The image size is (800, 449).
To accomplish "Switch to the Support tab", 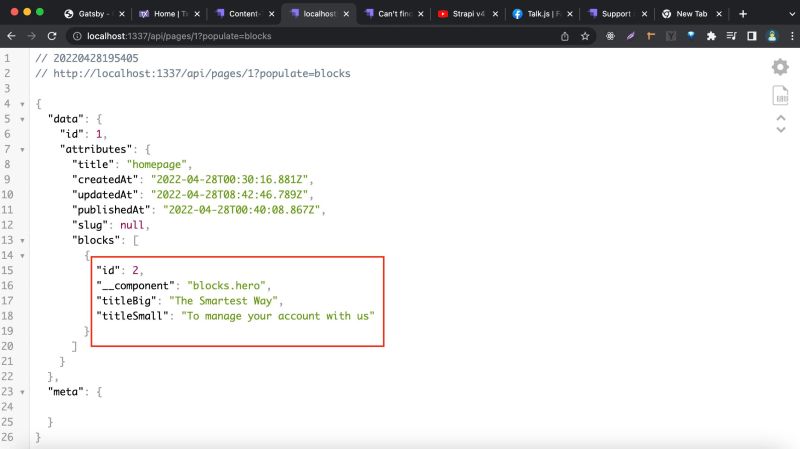I will point(615,14).
